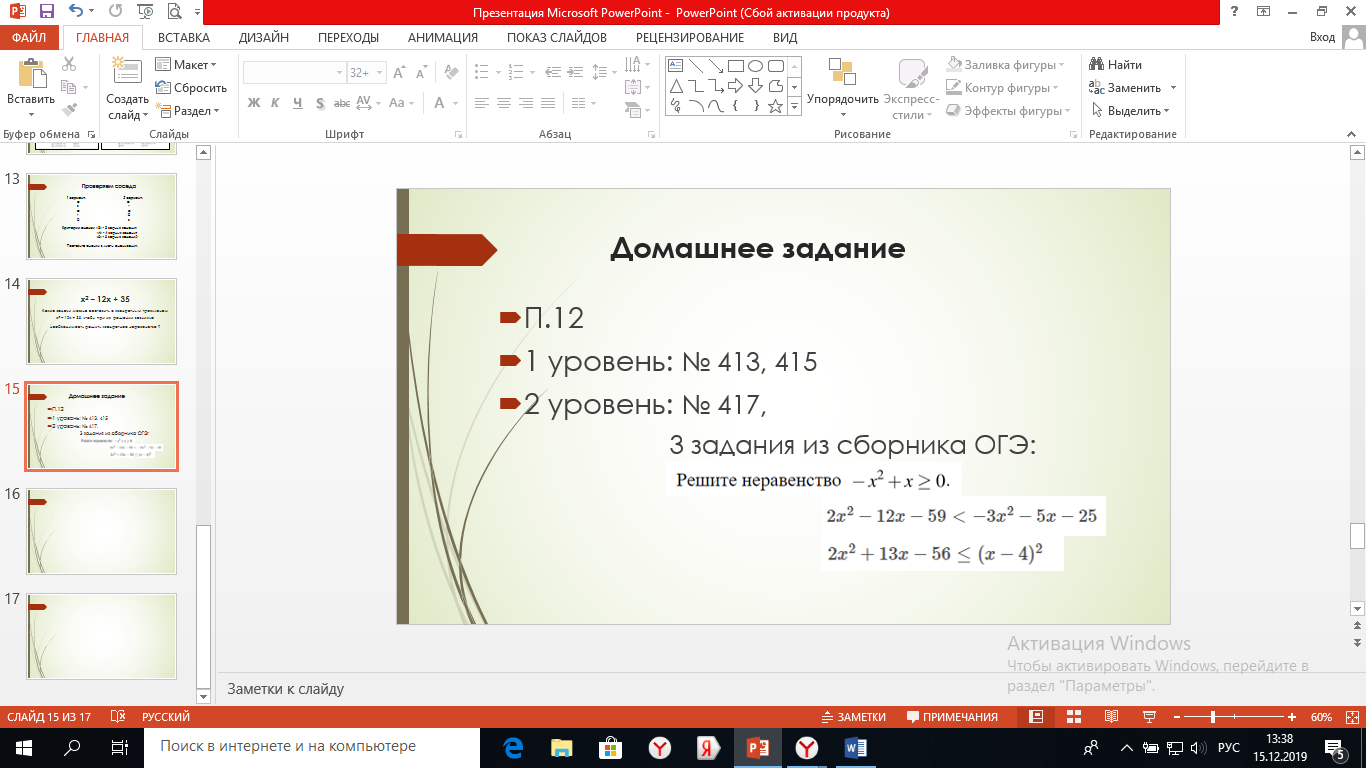Open the ФАЙЛ tab
The height and width of the screenshot is (768, 1366).
coord(30,37)
